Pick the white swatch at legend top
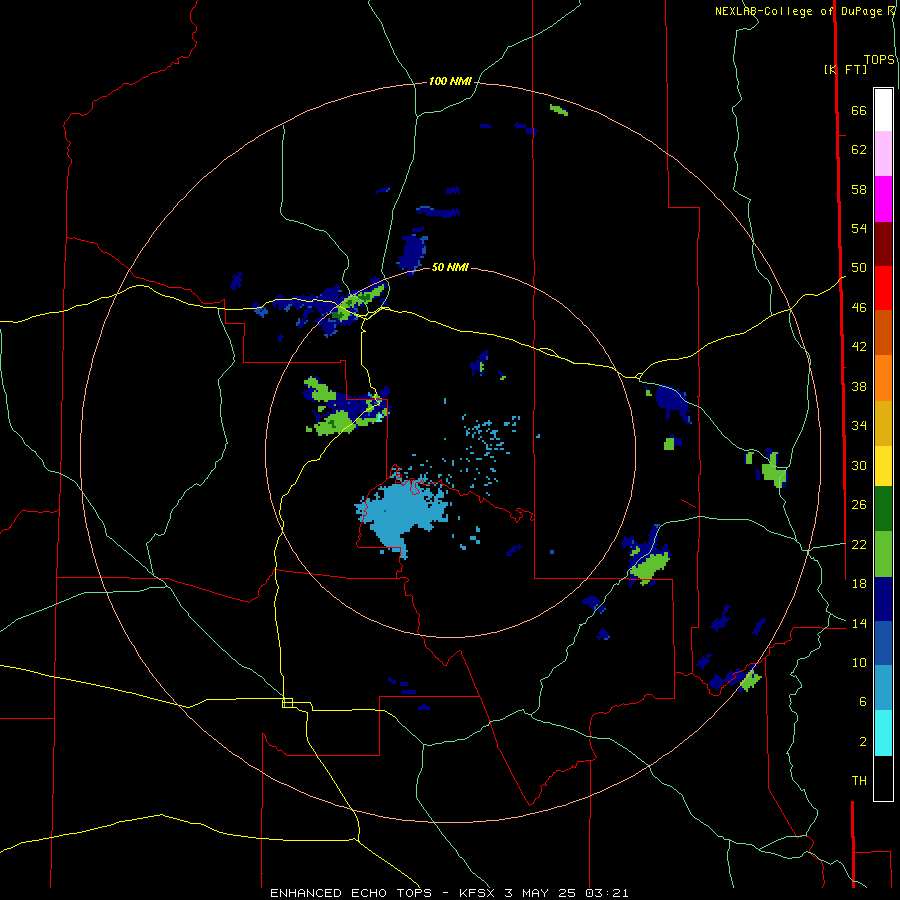This screenshot has height=900, width=900. (883, 110)
